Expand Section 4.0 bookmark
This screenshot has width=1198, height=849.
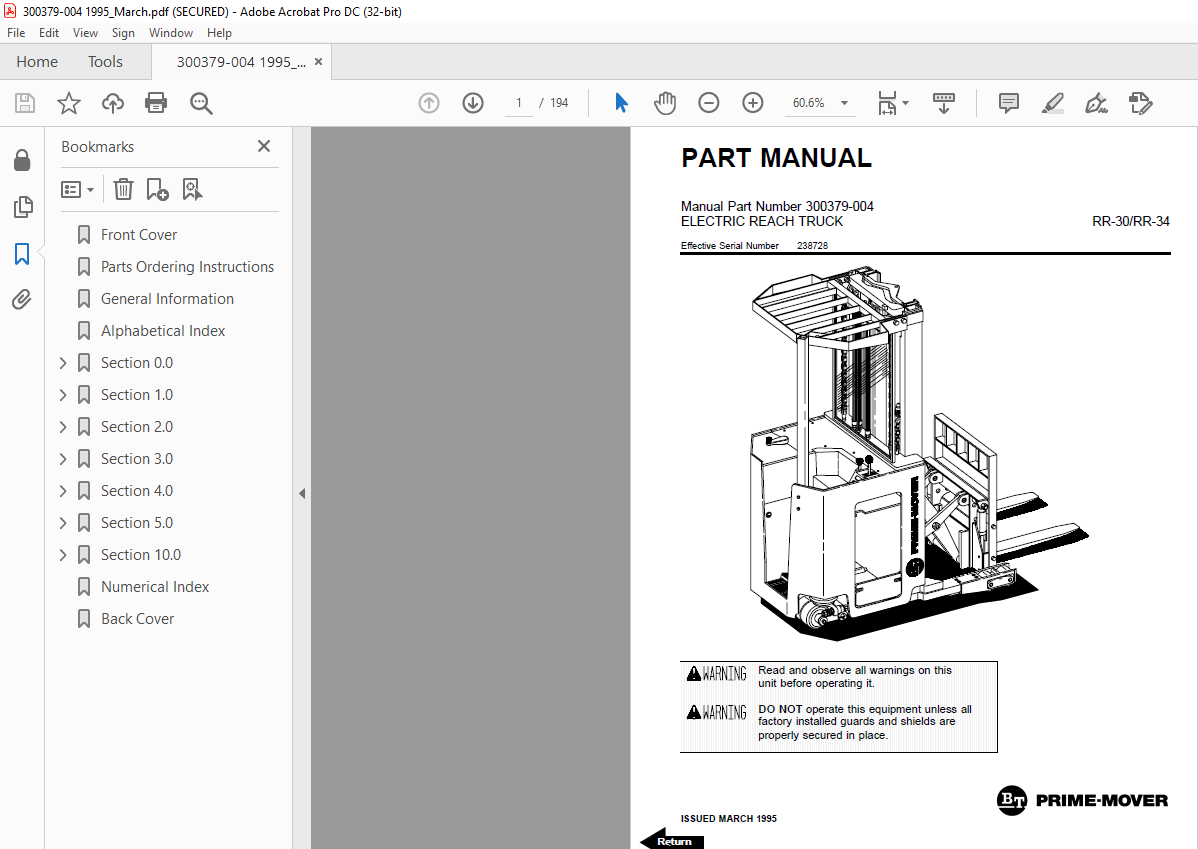[63, 491]
